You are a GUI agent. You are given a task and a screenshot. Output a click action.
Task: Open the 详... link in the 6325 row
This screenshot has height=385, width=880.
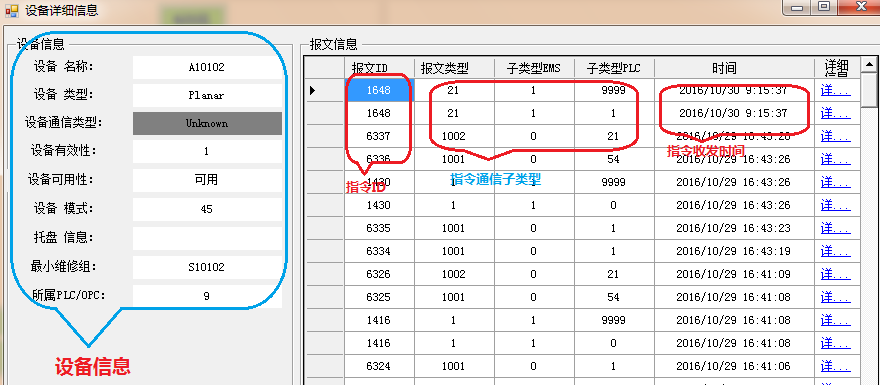tap(835, 297)
